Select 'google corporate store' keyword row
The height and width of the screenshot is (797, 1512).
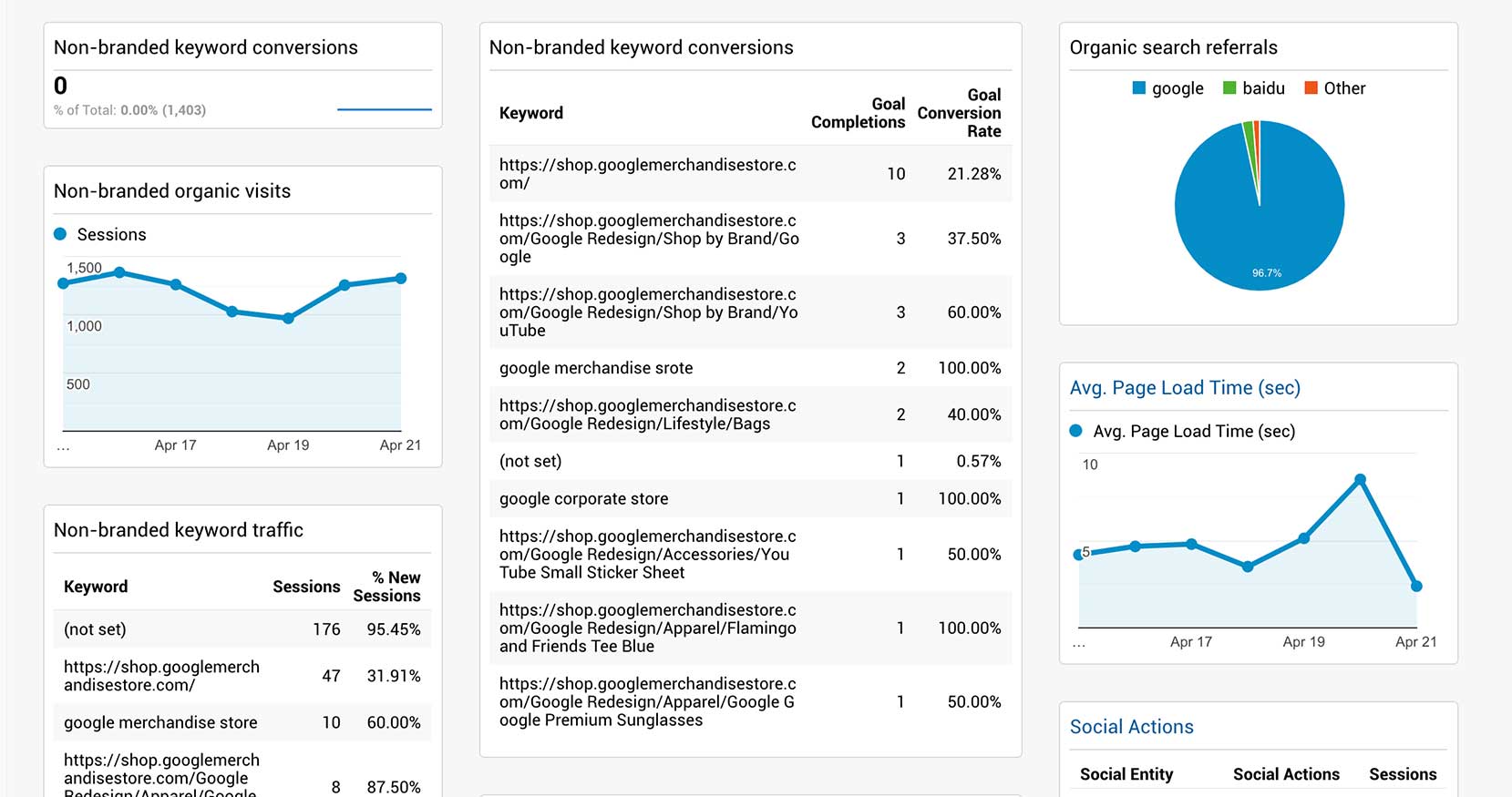point(750,498)
